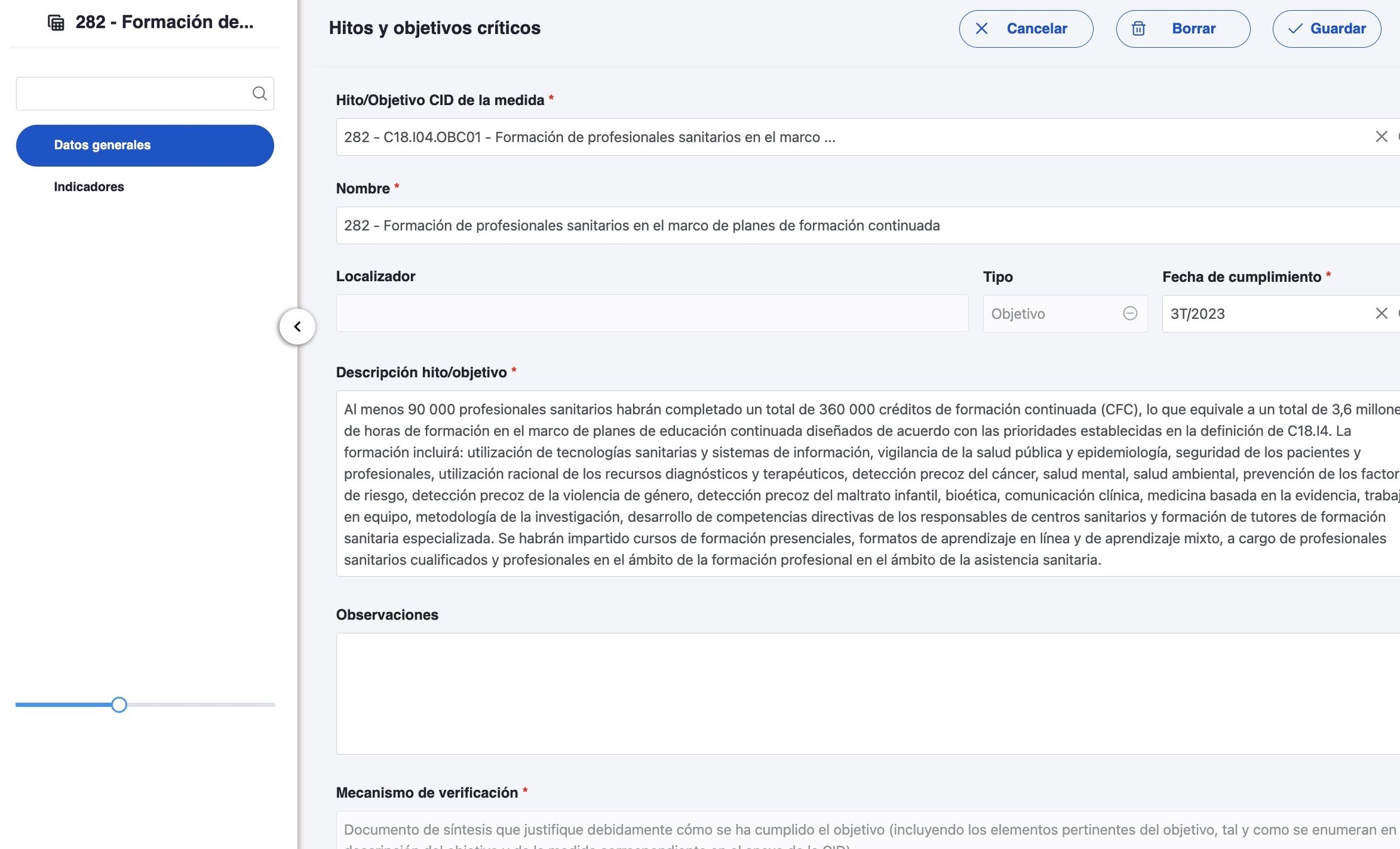The height and width of the screenshot is (849, 1400).
Task: Click the search magnifier icon in sidebar
Action: [x=259, y=94]
